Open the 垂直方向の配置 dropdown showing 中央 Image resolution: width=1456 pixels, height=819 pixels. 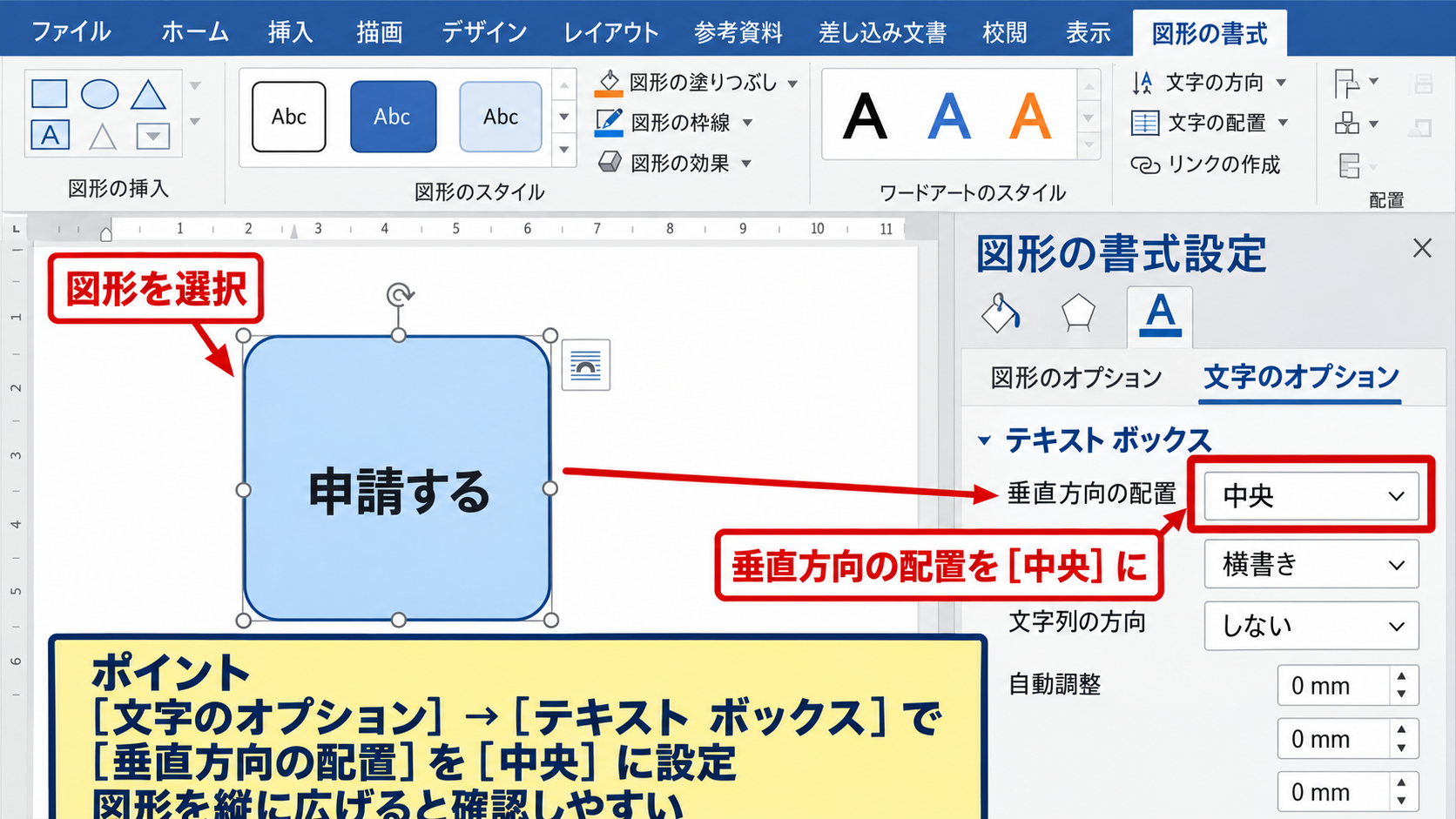(1311, 495)
